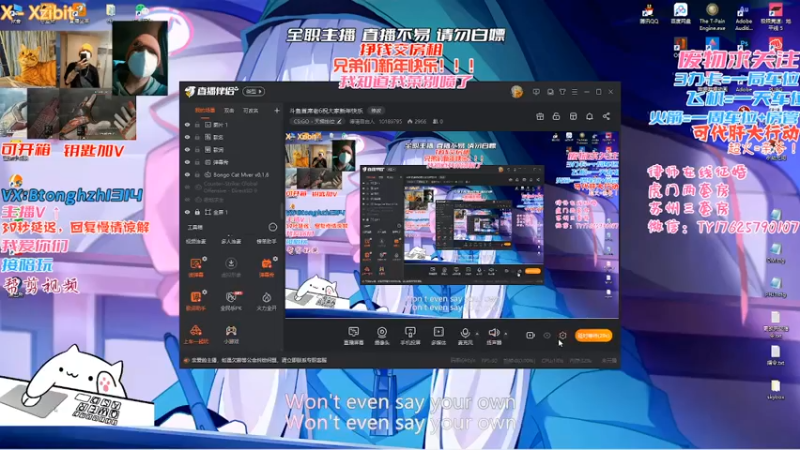Lock the Bongo Cat Mver source

[x=197, y=174]
